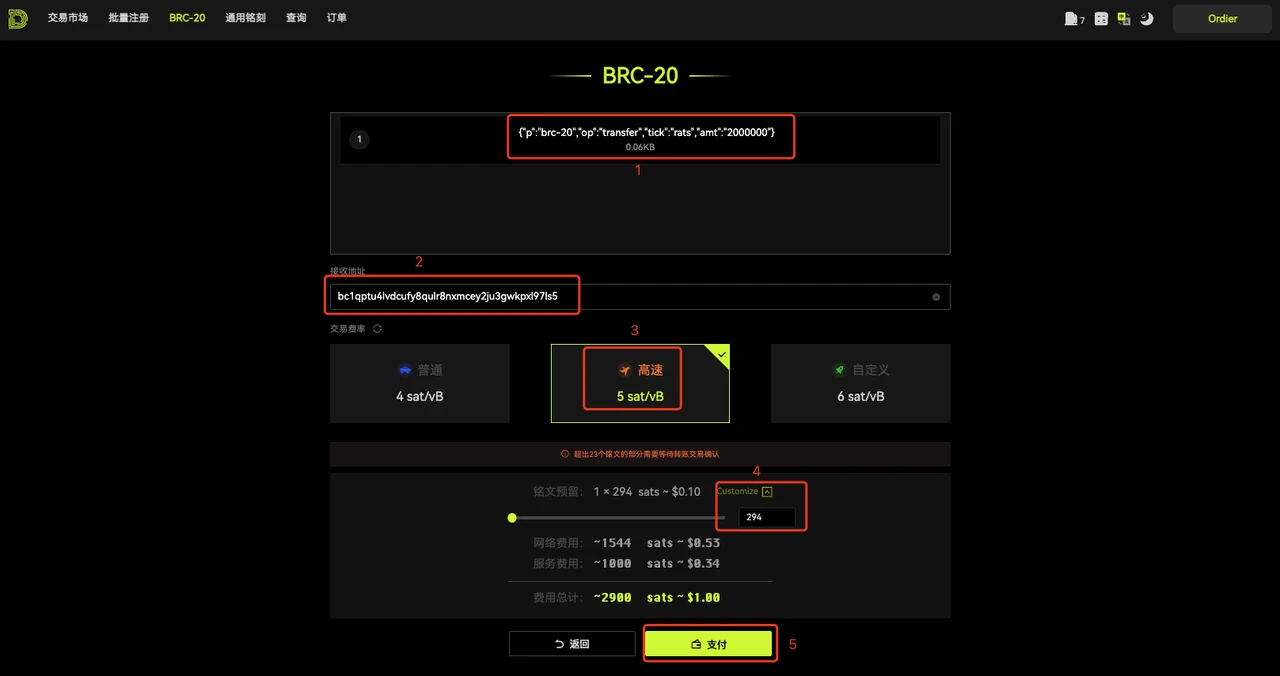
Task: Keep 高速 fee selected by clicking its card
Action: coord(640,383)
